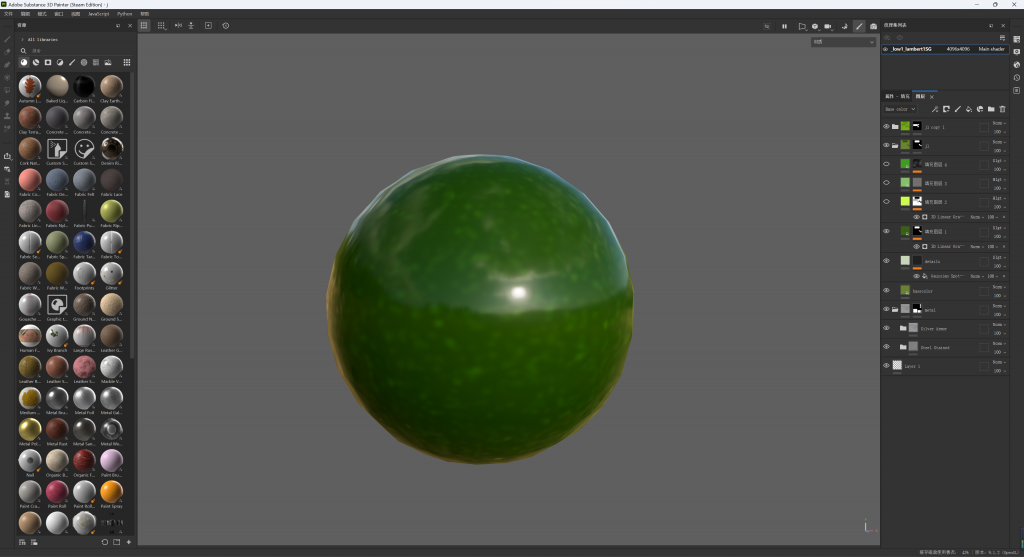Open the fourth menu bar item

tap(59, 14)
